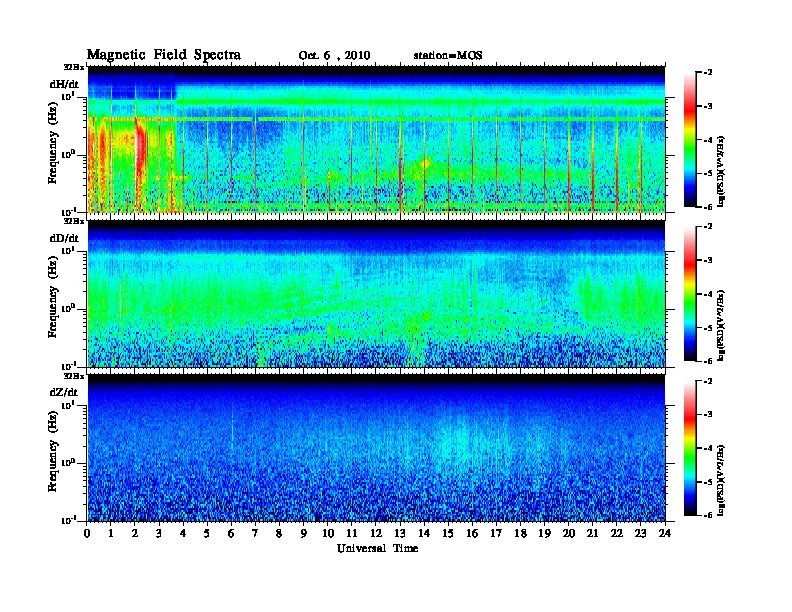The image size is (792, 612).
Task: Click the hour 0 tick label
Action: click(88, 533)
